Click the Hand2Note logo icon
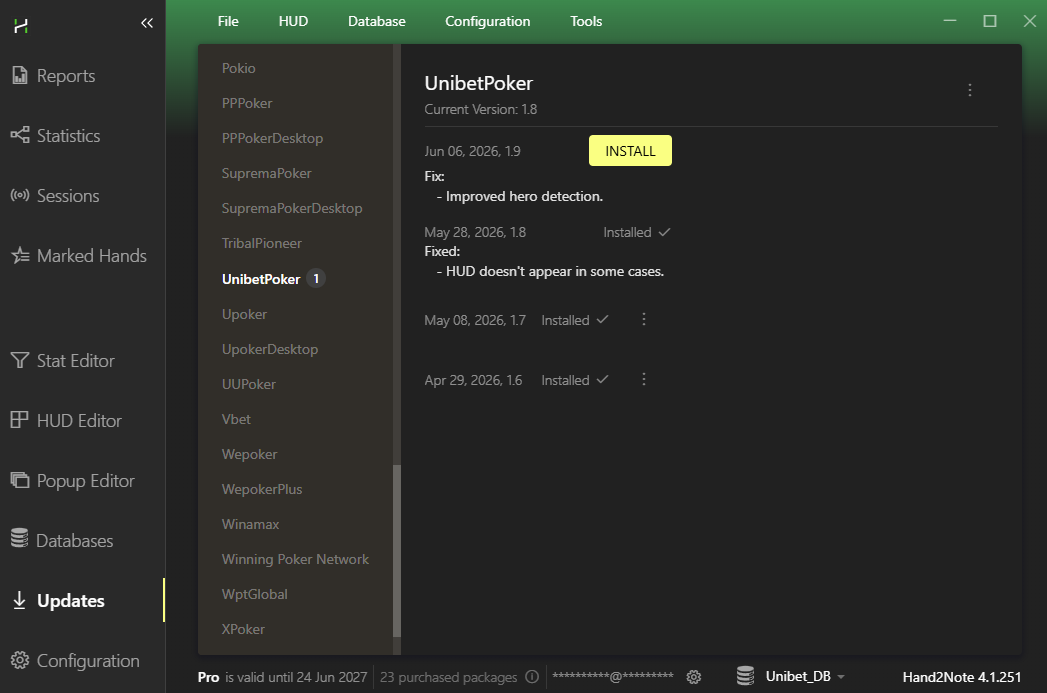This screenshot has height=693, width=1047. (x=21, y=26)
